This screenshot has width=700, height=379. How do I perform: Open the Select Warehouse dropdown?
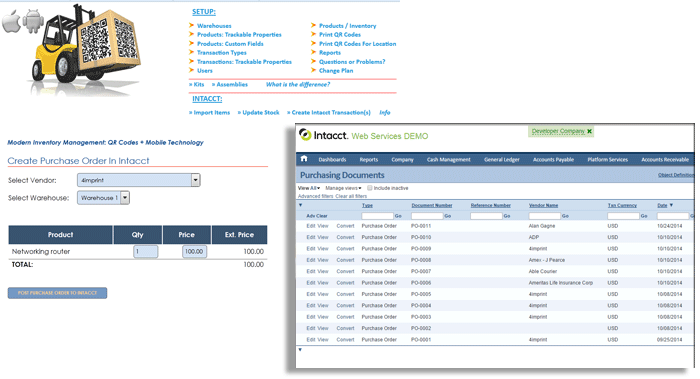(x=103, y=197)
